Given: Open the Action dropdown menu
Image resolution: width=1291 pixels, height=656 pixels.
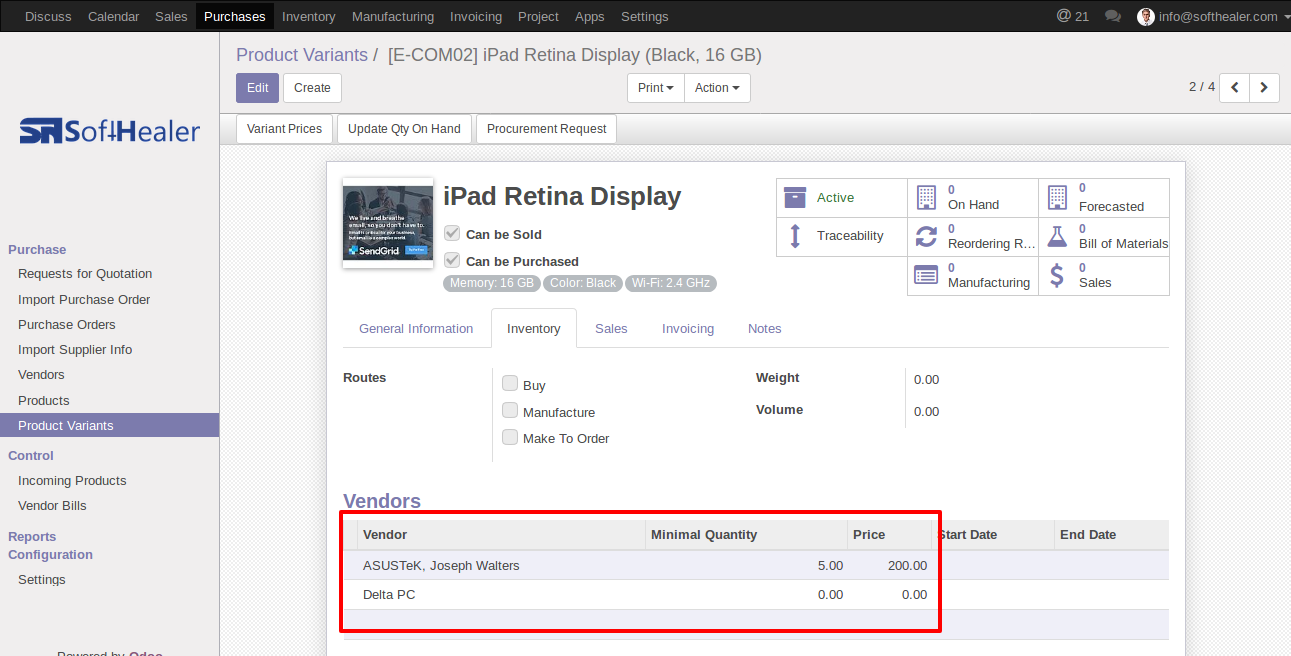Looking at the screenshot, I should pos(717,88).
